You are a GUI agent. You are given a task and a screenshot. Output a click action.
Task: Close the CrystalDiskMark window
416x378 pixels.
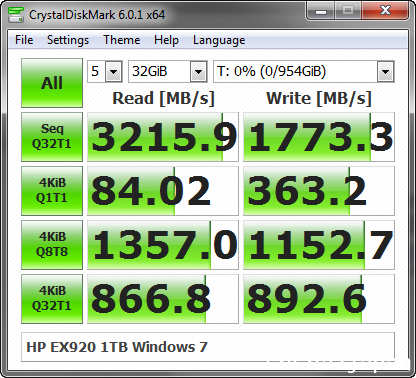[x=385, y=11]
